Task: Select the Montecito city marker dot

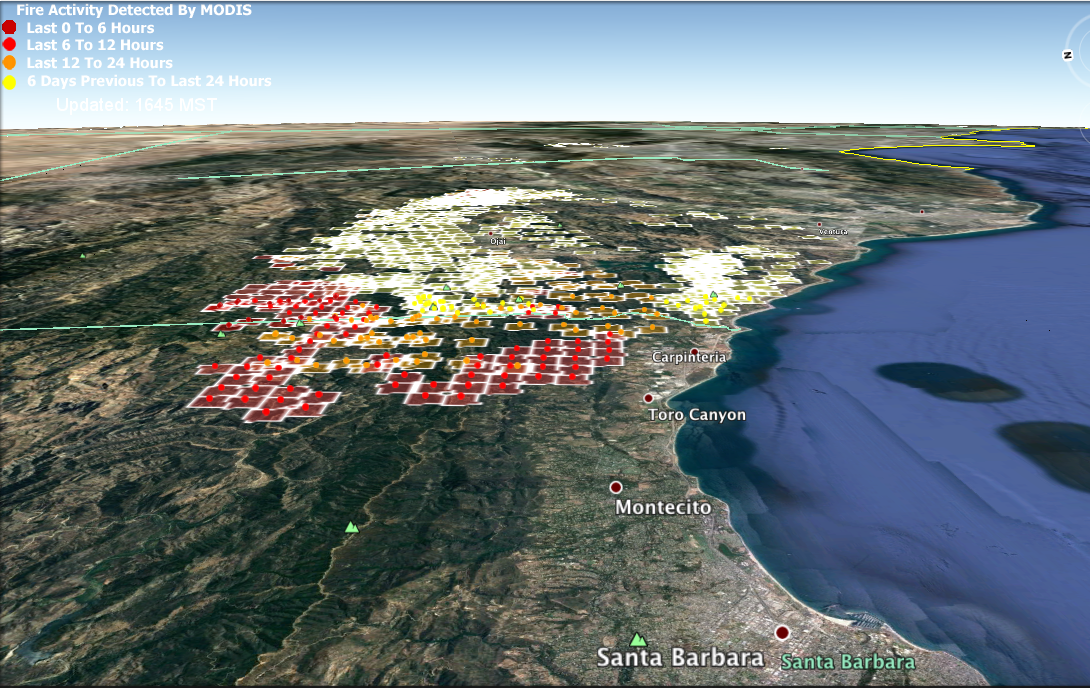Action: coord(616,487)
